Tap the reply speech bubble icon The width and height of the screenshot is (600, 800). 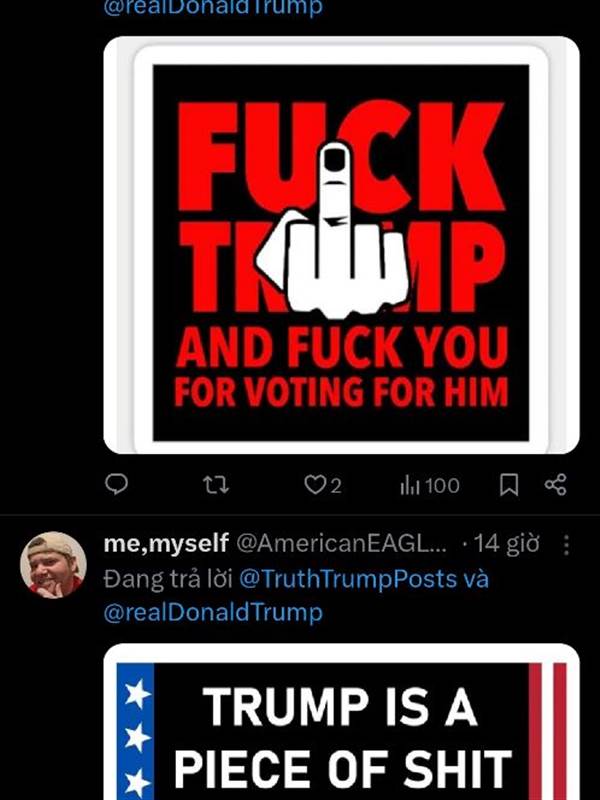coord(116,484)
